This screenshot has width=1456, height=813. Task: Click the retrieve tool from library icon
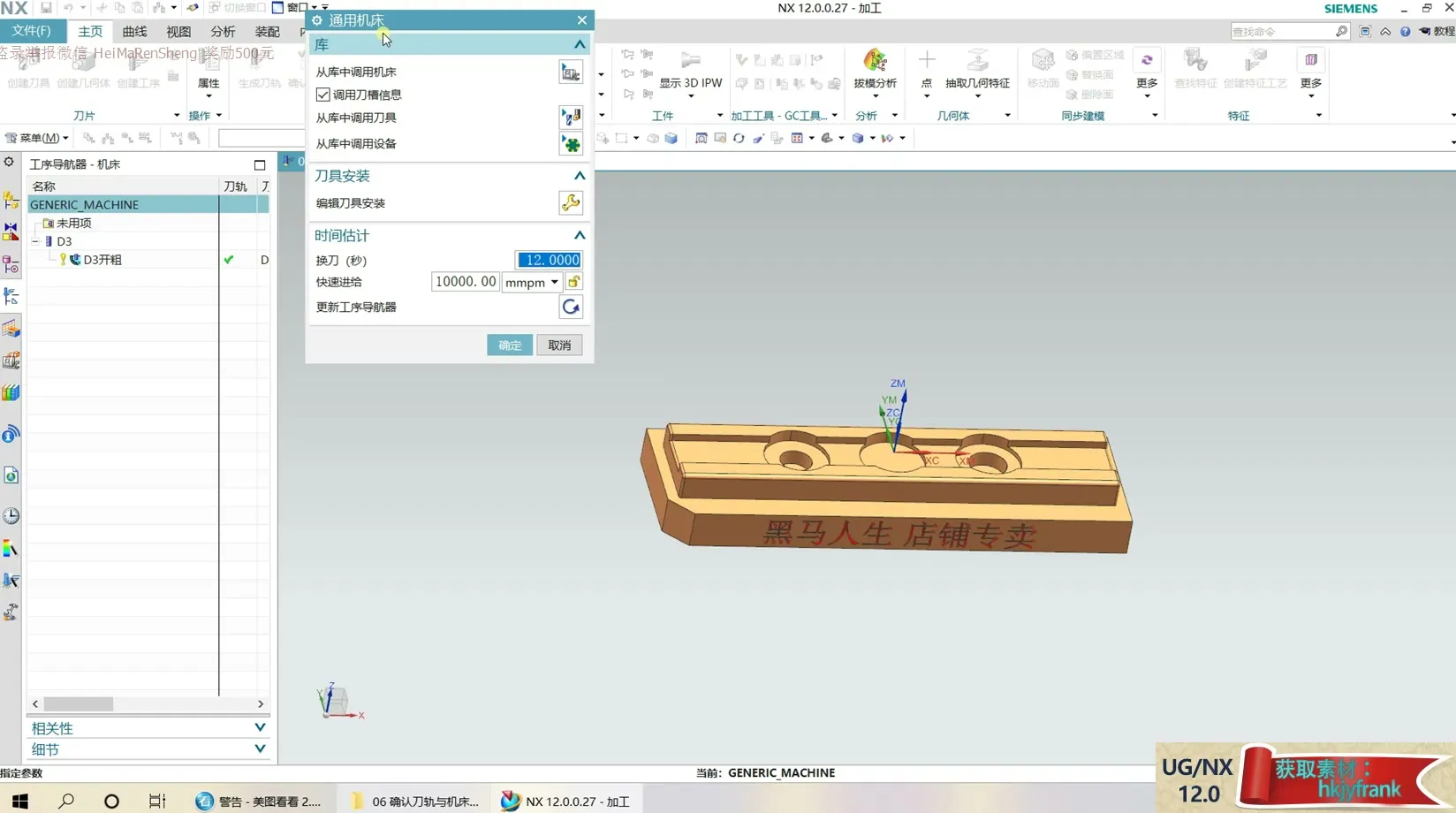click(x=571, y=118)
